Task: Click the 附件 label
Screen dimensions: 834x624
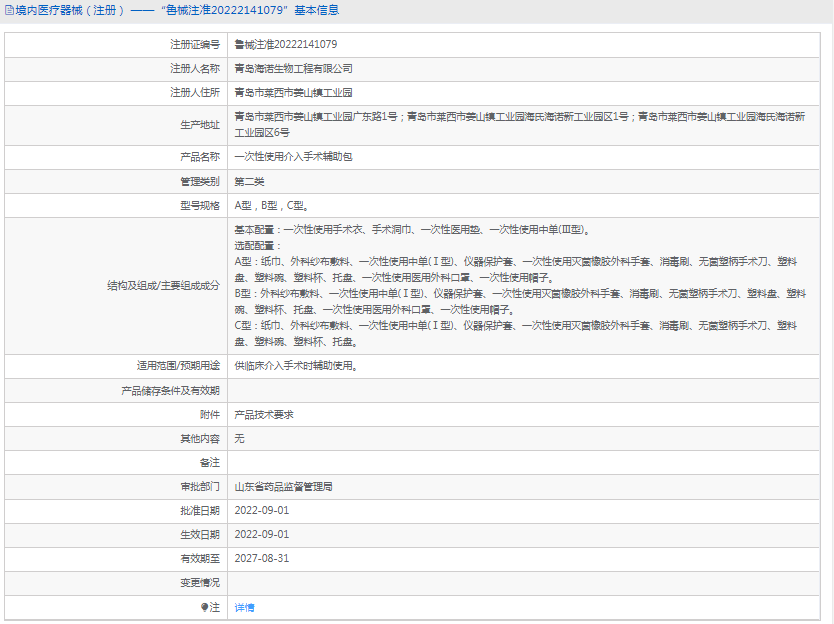Action: tap(210, 415)
